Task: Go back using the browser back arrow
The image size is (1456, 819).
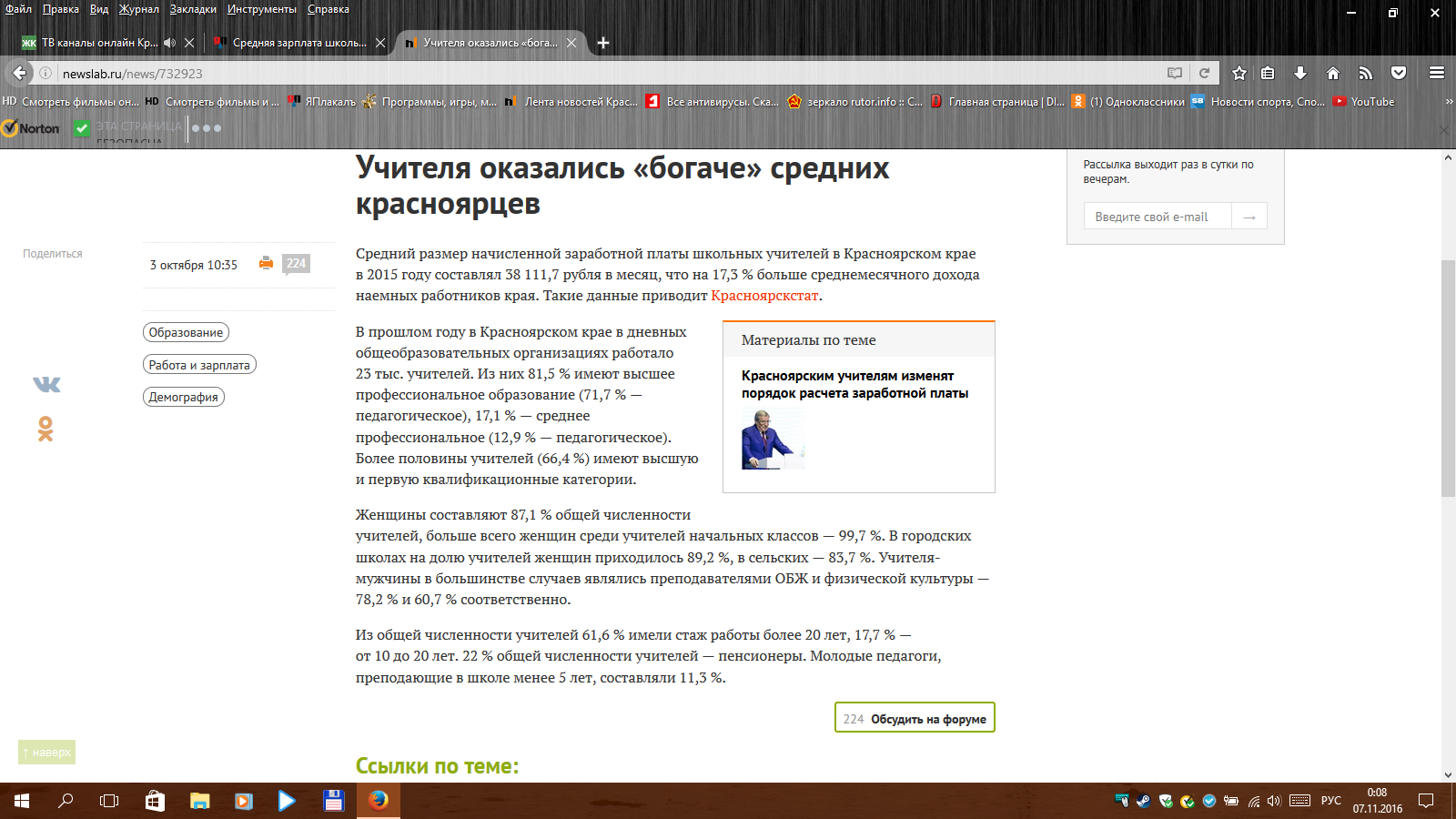Action: 19,73
